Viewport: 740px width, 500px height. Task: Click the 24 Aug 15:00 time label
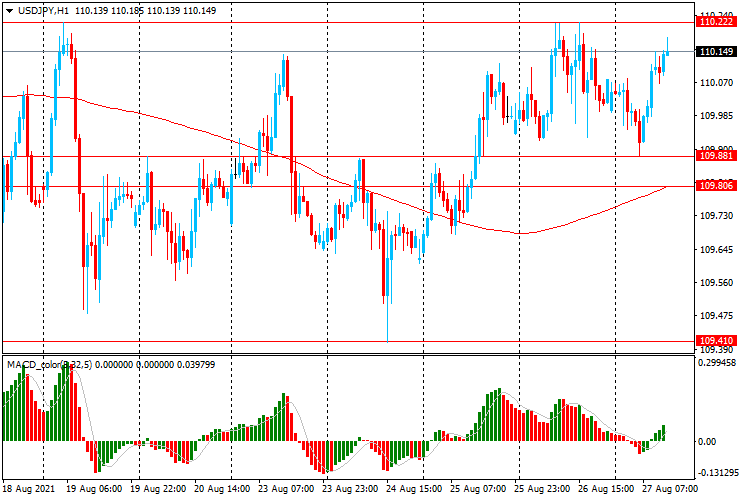(414, 488)
